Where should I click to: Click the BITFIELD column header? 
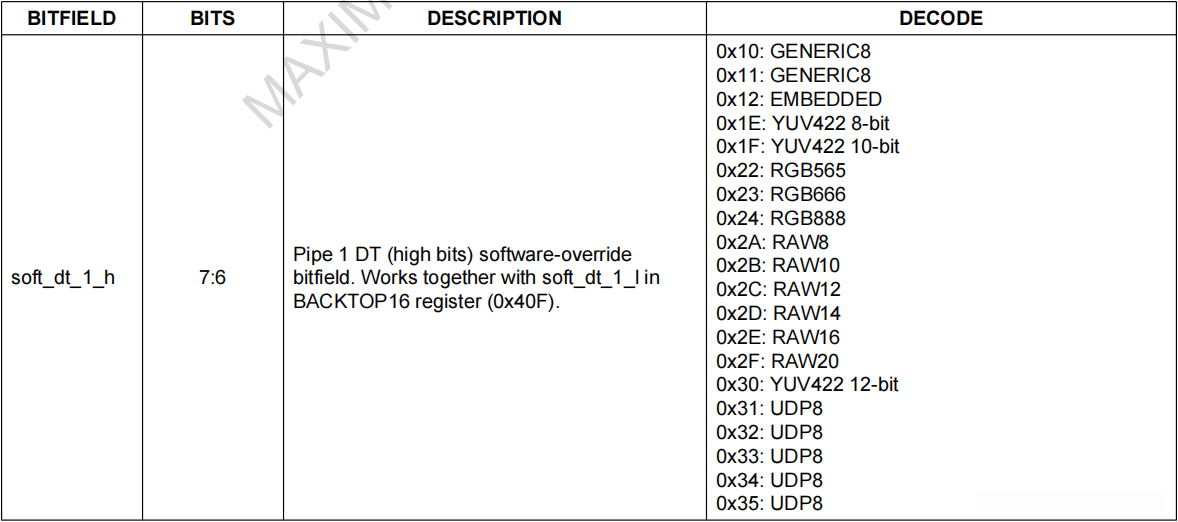click(71, 18)
